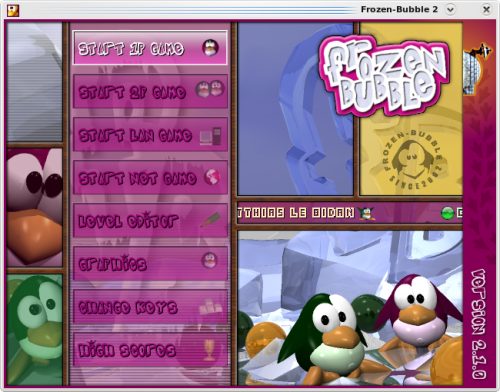Click the trophy icon on High Scores
Image resolution: width=500 pixels, height=392 pixels.
(209, 350)
